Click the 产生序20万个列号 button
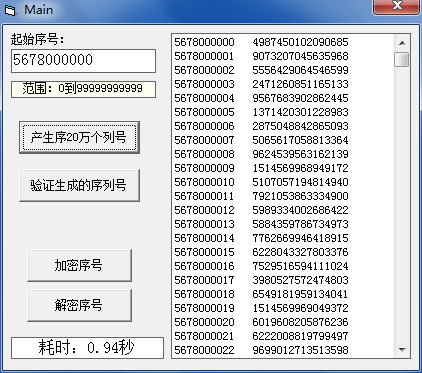 [x=79, y=137]
